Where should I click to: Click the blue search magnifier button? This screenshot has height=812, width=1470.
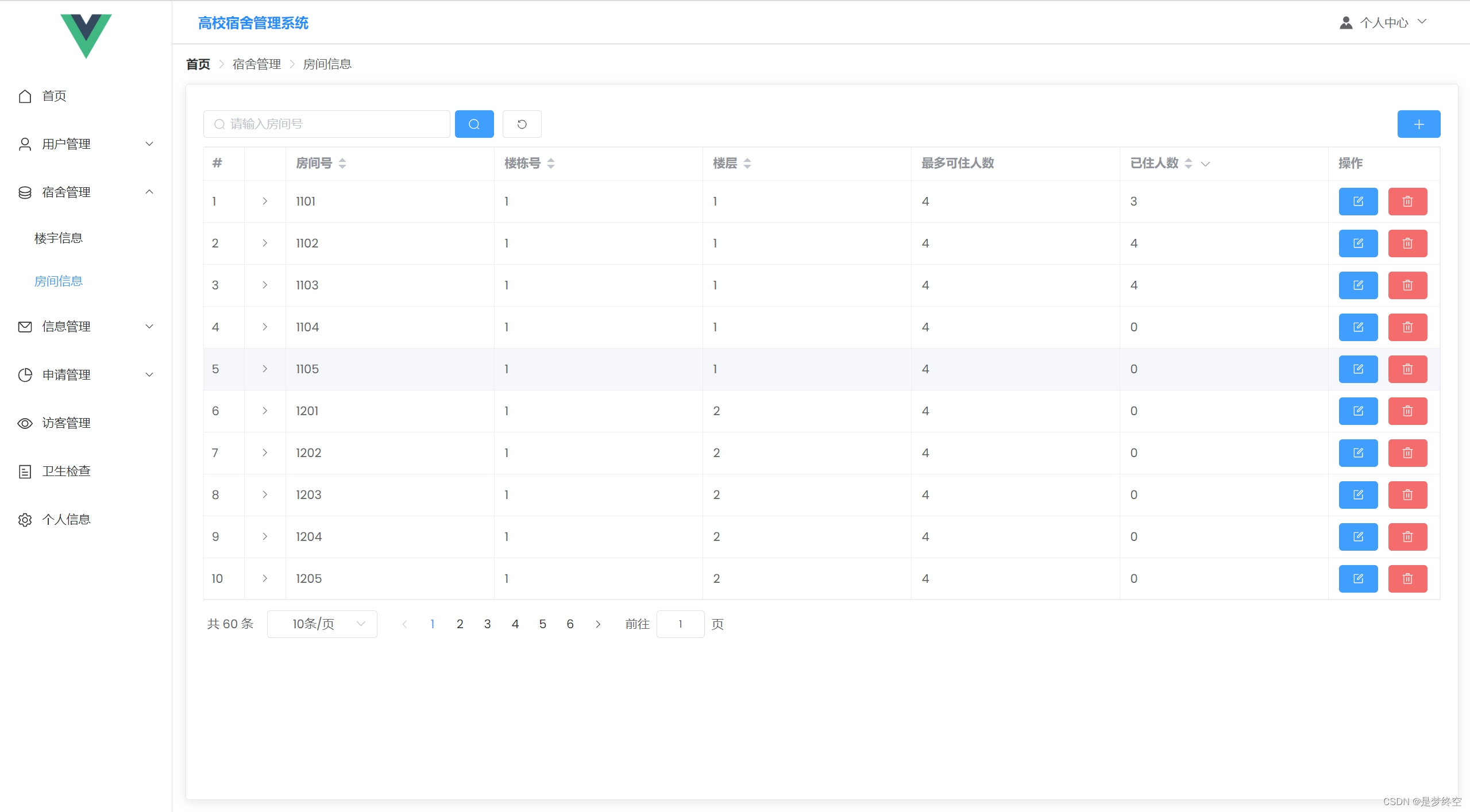point(473,123)
